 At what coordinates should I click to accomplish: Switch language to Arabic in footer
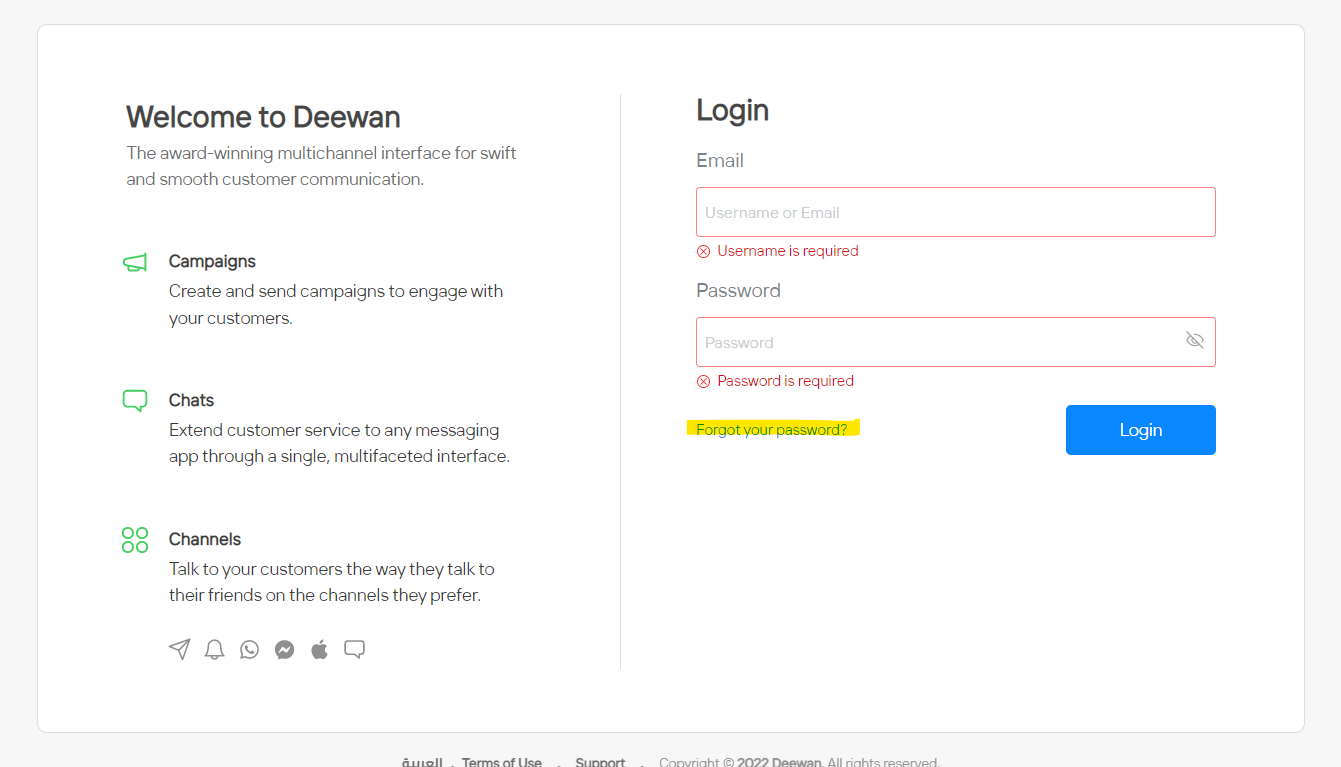pyautogui.click(x=422, y=762)
